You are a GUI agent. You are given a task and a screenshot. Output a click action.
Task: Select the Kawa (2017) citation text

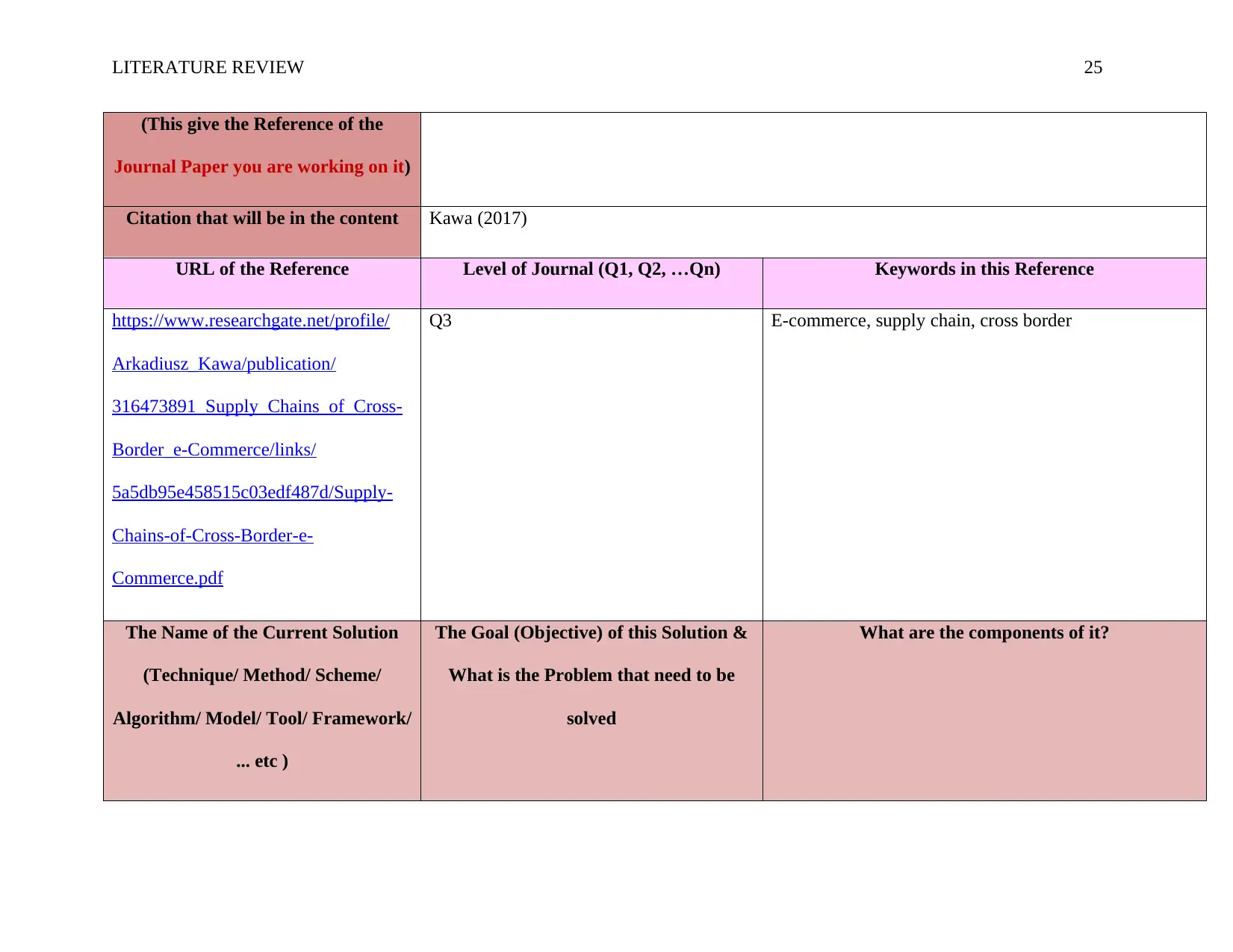pos(478,219)
